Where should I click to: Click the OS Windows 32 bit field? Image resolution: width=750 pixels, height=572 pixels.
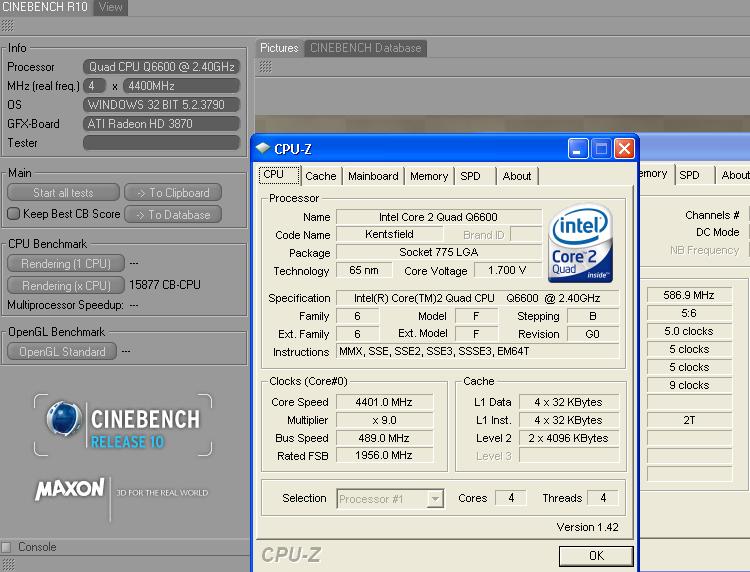click(161, 105)
